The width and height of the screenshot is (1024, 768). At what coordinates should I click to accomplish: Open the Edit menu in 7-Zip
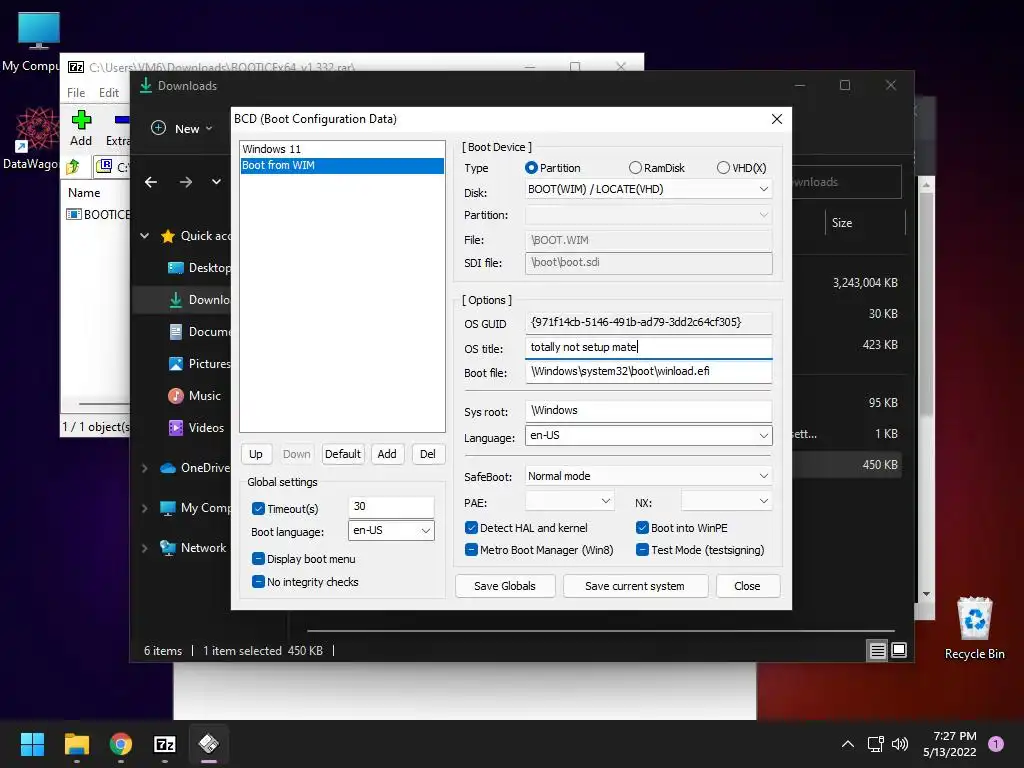(109, 93)
